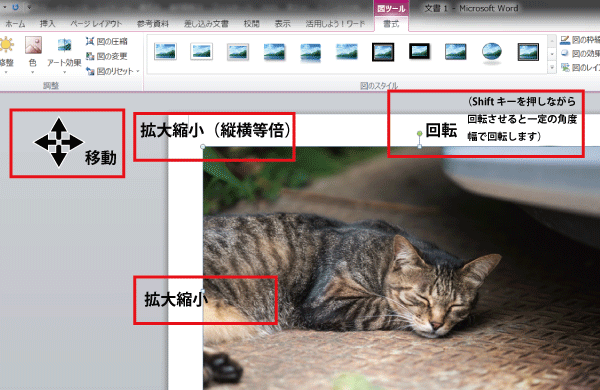Image resolution: width=600 pixels, height=390 pixels.
Task: Apply the Beveled Matte White picture style
Action: [201, 52]
